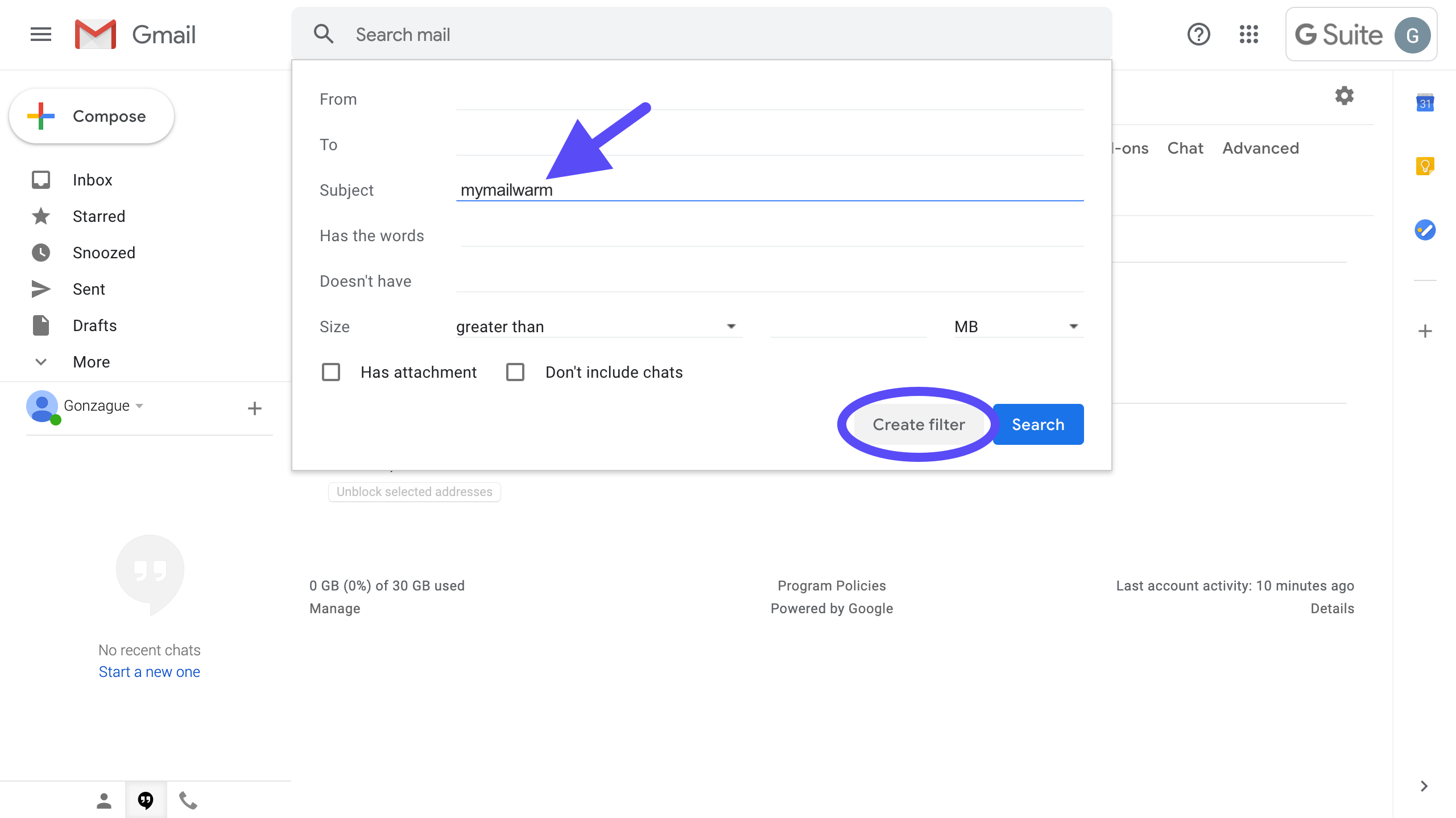Open the main menu hamburger icon

pos(41,35)
